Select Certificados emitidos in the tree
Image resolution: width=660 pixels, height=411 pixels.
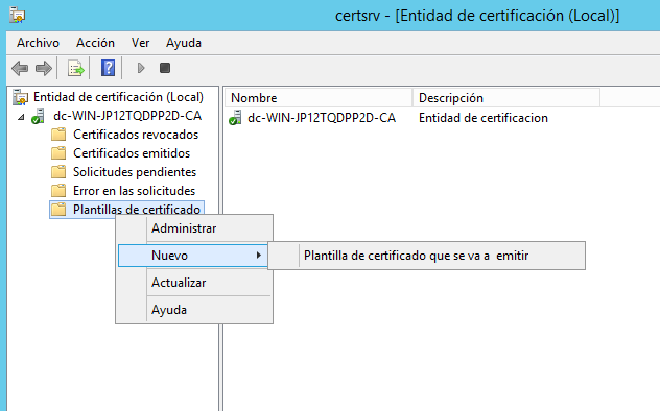131,153
